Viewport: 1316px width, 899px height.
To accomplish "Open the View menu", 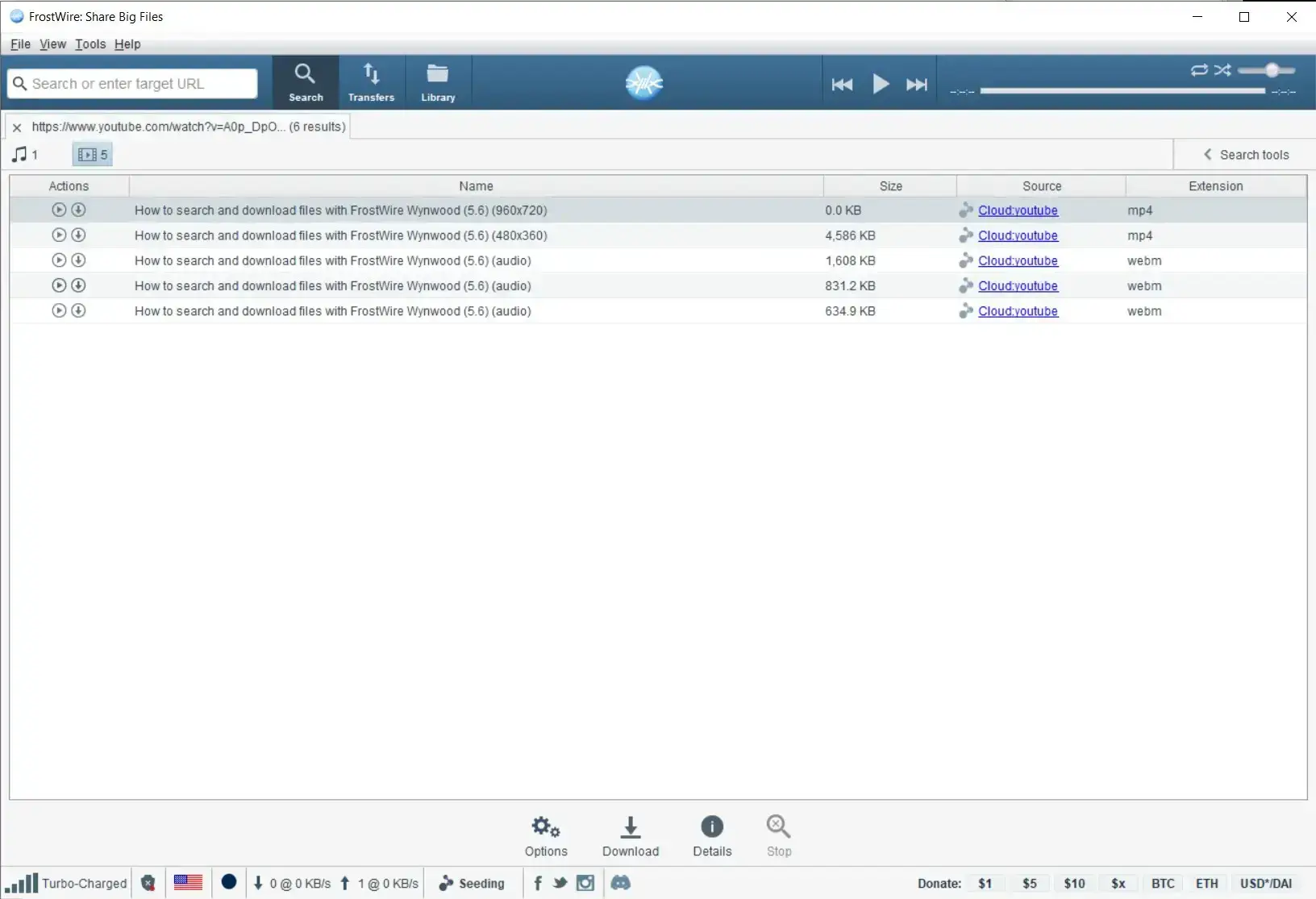I will (x=53, y=44).
